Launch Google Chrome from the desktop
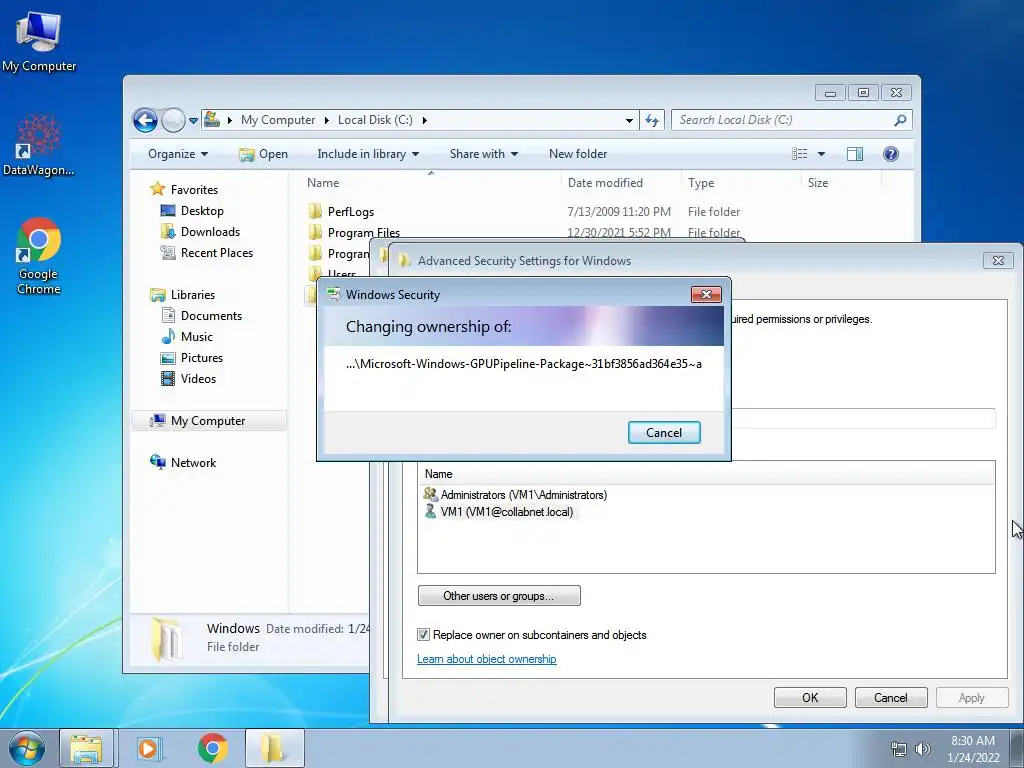This screenshot has width=1024, height=768. pyautogui.click(x=39, y=256)
